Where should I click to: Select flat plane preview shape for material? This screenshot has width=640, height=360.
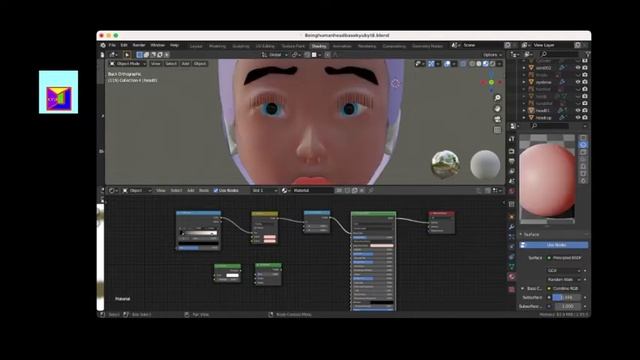coord(583,138)
